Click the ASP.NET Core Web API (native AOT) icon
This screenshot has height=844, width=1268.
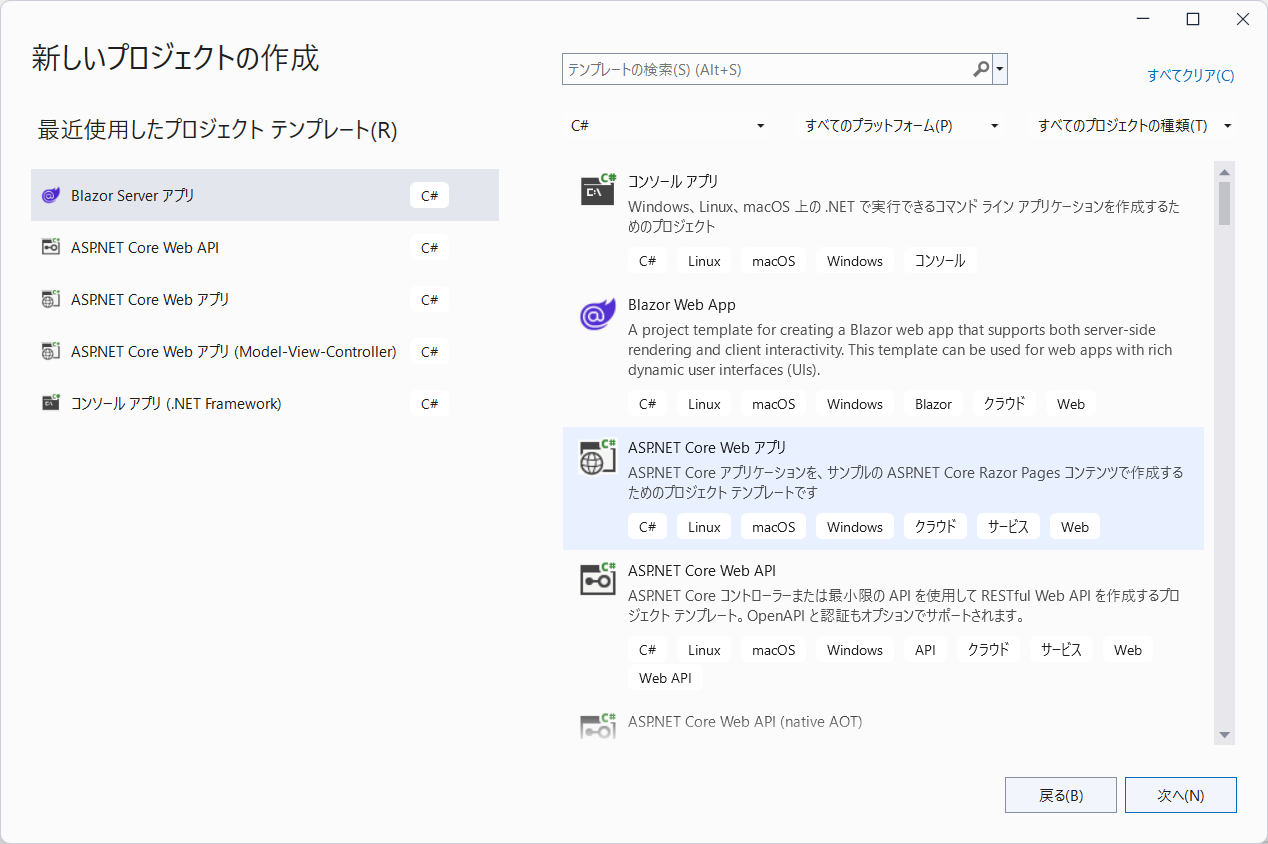[598, 727]
